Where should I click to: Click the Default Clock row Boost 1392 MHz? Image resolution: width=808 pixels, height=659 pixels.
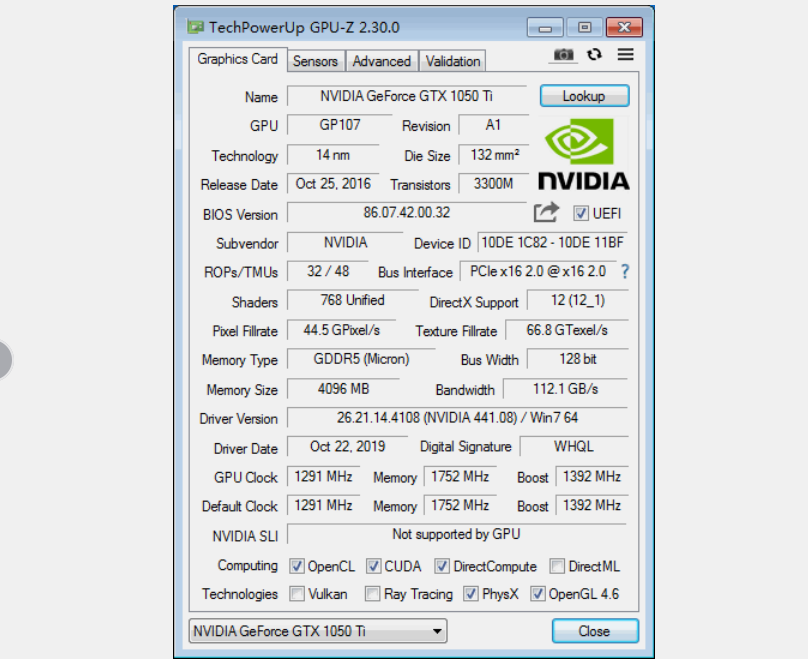pos(592,505)
